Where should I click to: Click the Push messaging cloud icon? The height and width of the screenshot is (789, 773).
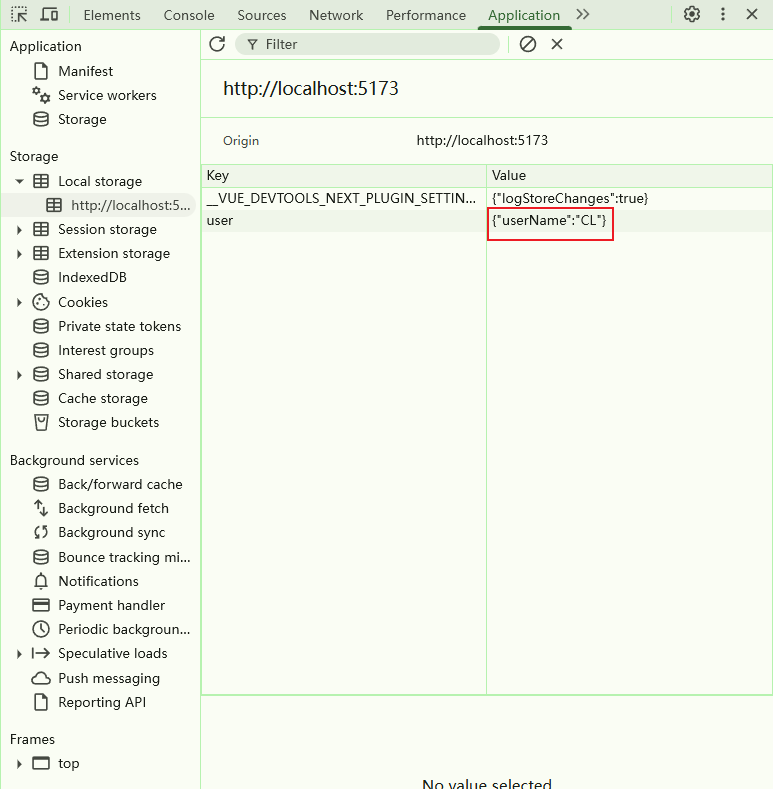pos(41,678)
